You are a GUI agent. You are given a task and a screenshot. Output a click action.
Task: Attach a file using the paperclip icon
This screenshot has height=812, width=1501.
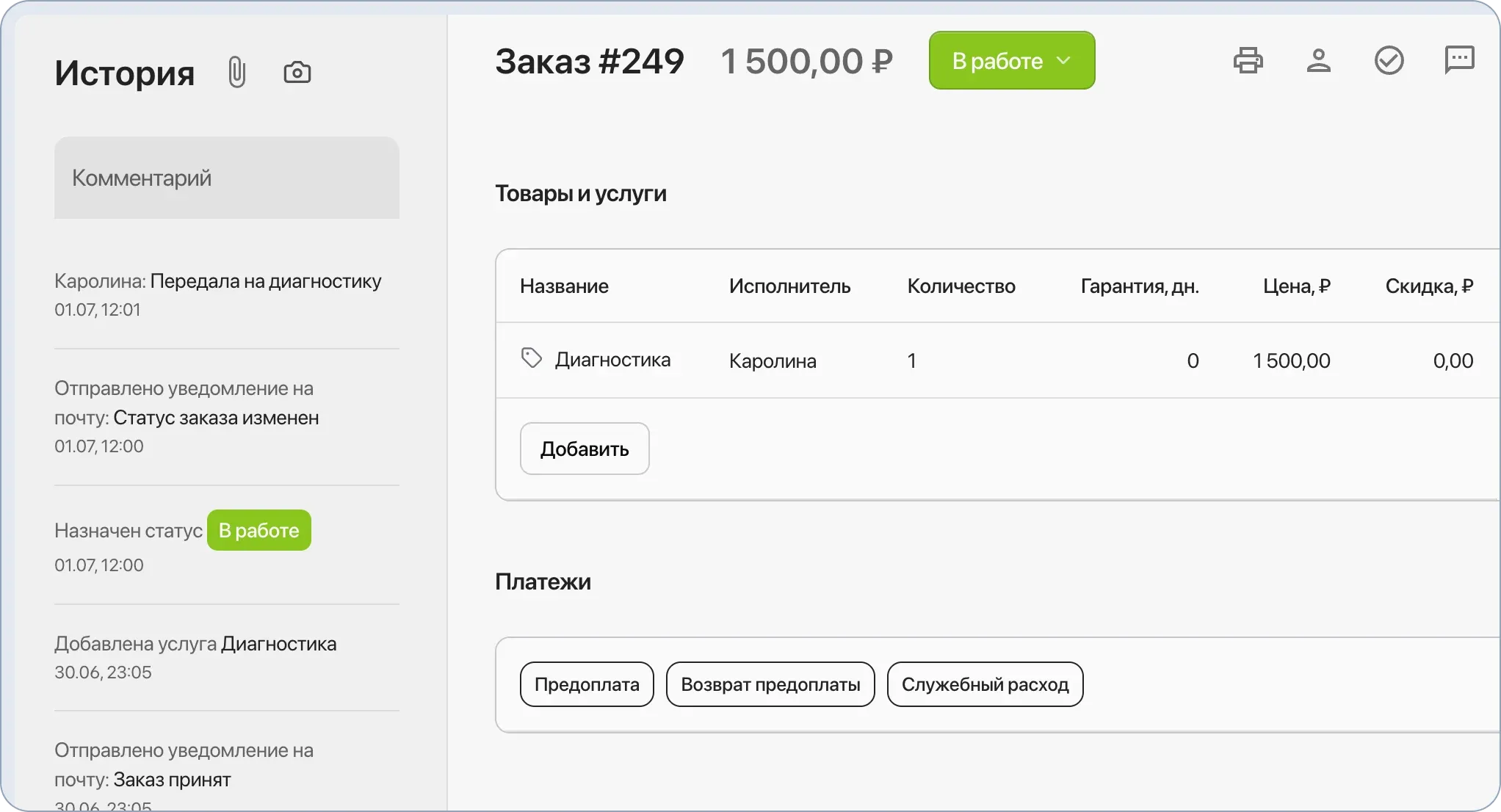click(x=236, y=70)
